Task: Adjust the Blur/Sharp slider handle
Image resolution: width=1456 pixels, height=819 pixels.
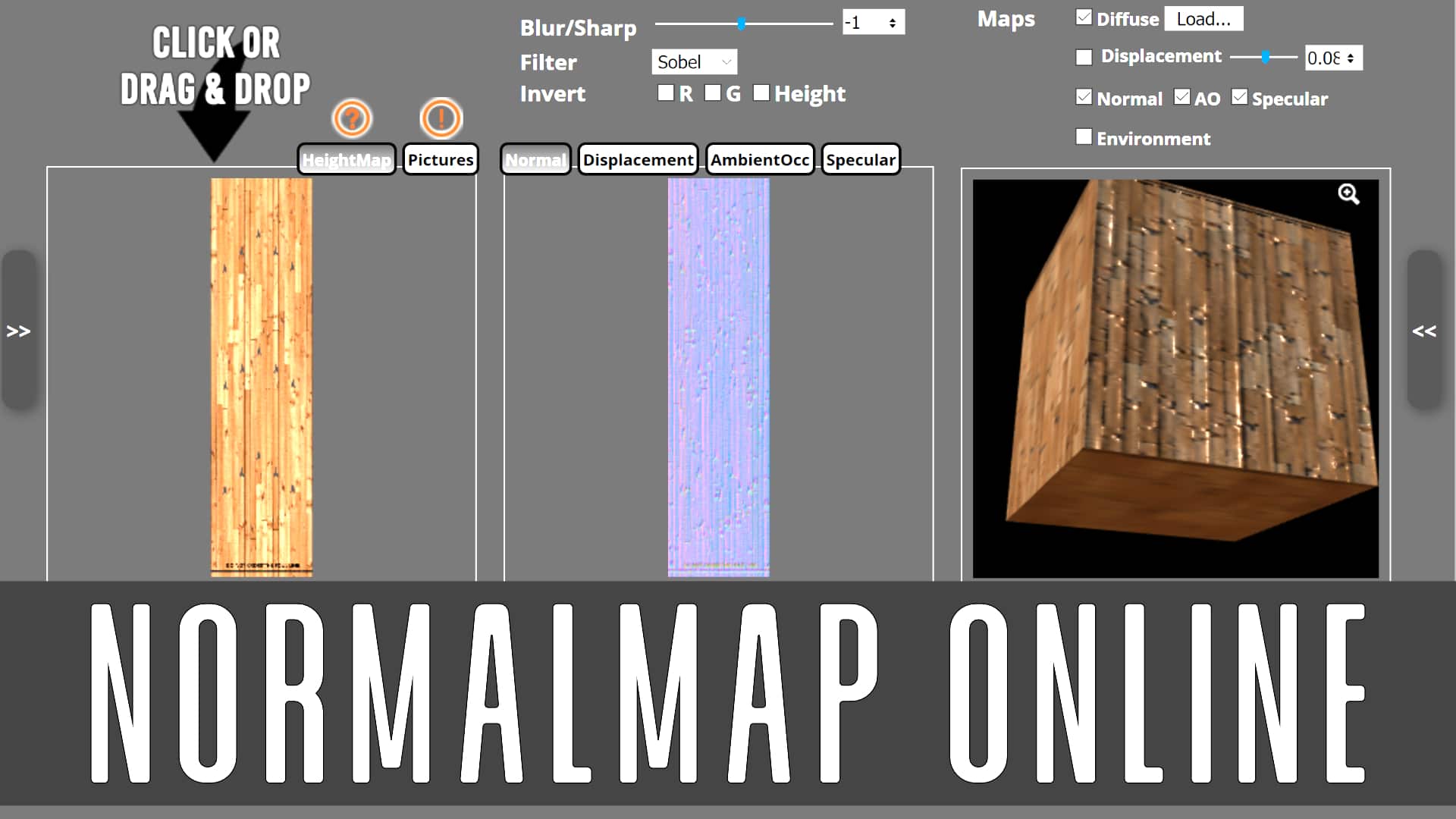Action: [x=742, y=24]
